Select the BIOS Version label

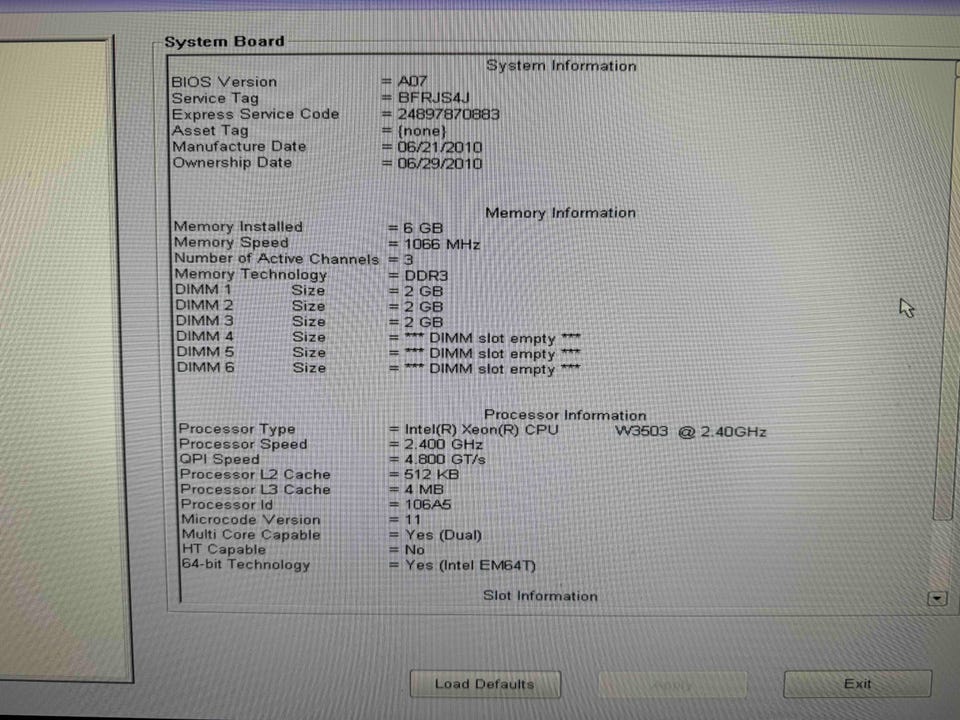click(224, 82)
